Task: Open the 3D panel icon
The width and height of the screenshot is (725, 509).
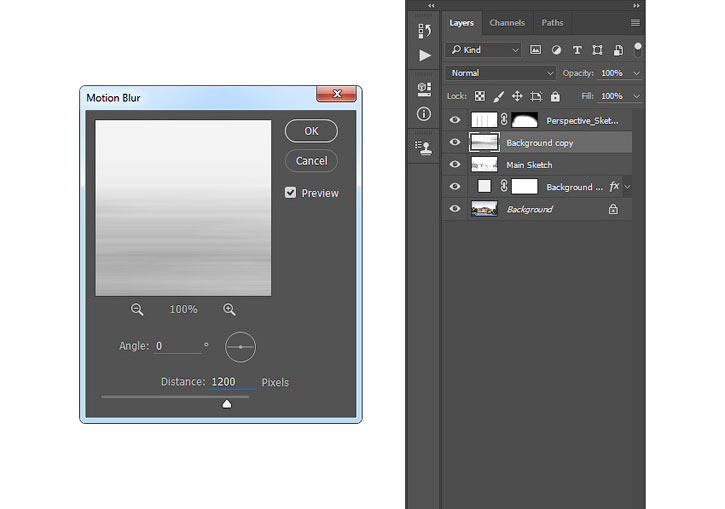Action: (x=424, y=89)
